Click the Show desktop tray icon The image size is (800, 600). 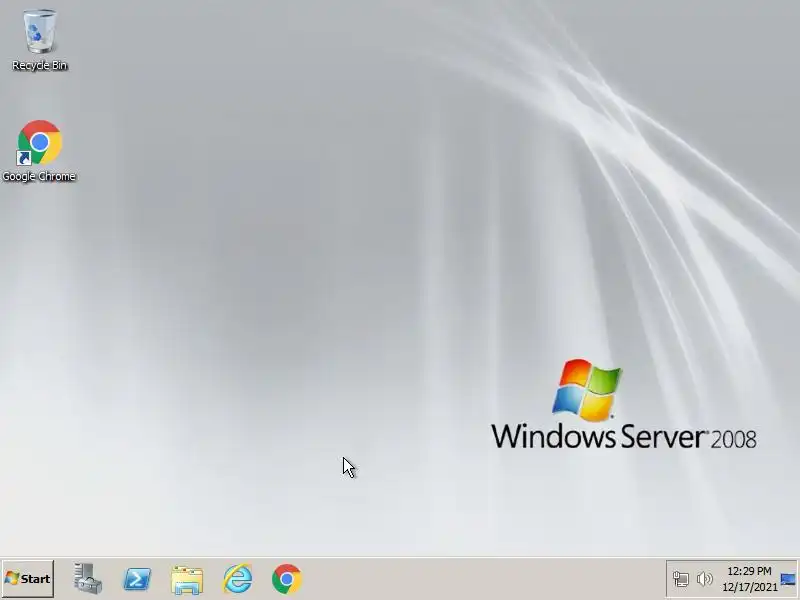point(788,579)
